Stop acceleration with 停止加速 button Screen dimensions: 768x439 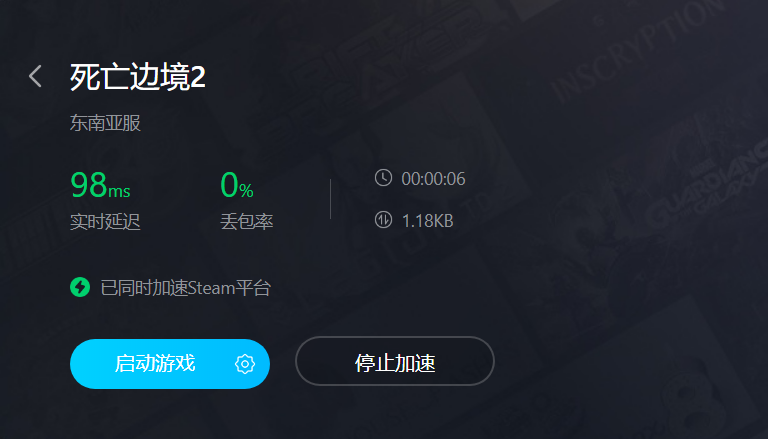pos(395,361)
